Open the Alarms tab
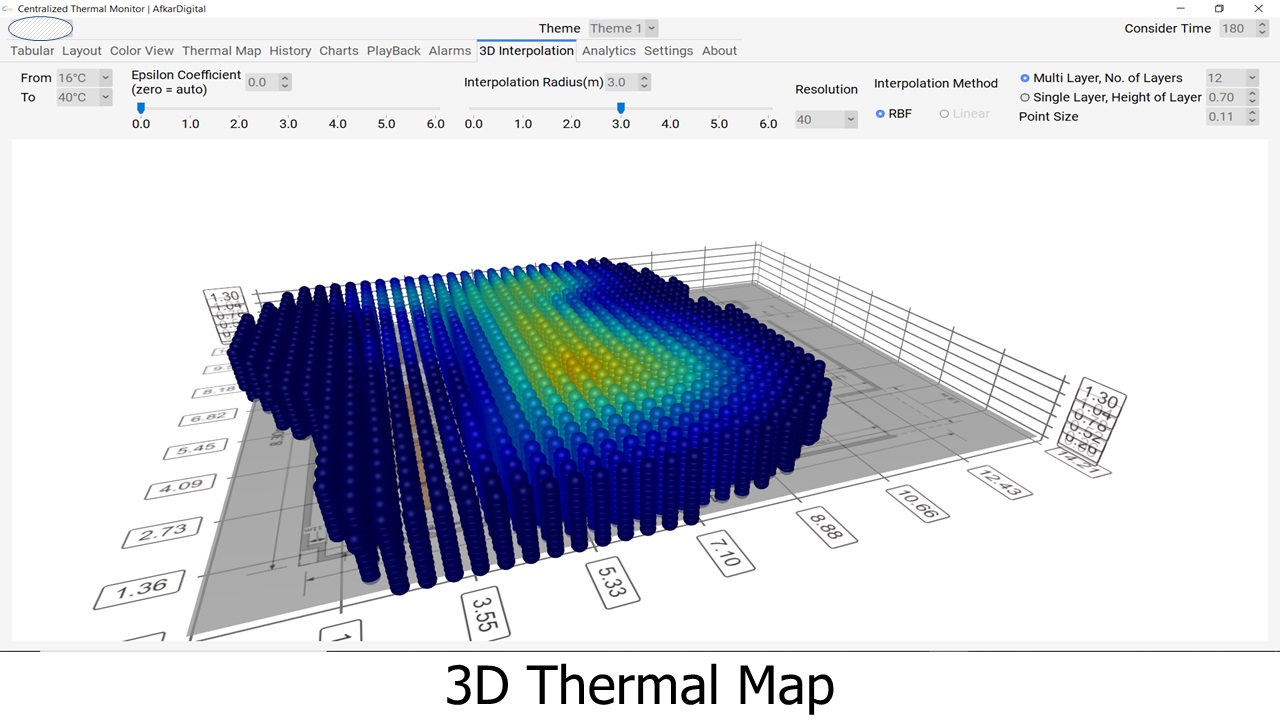 tap(449, 51)
